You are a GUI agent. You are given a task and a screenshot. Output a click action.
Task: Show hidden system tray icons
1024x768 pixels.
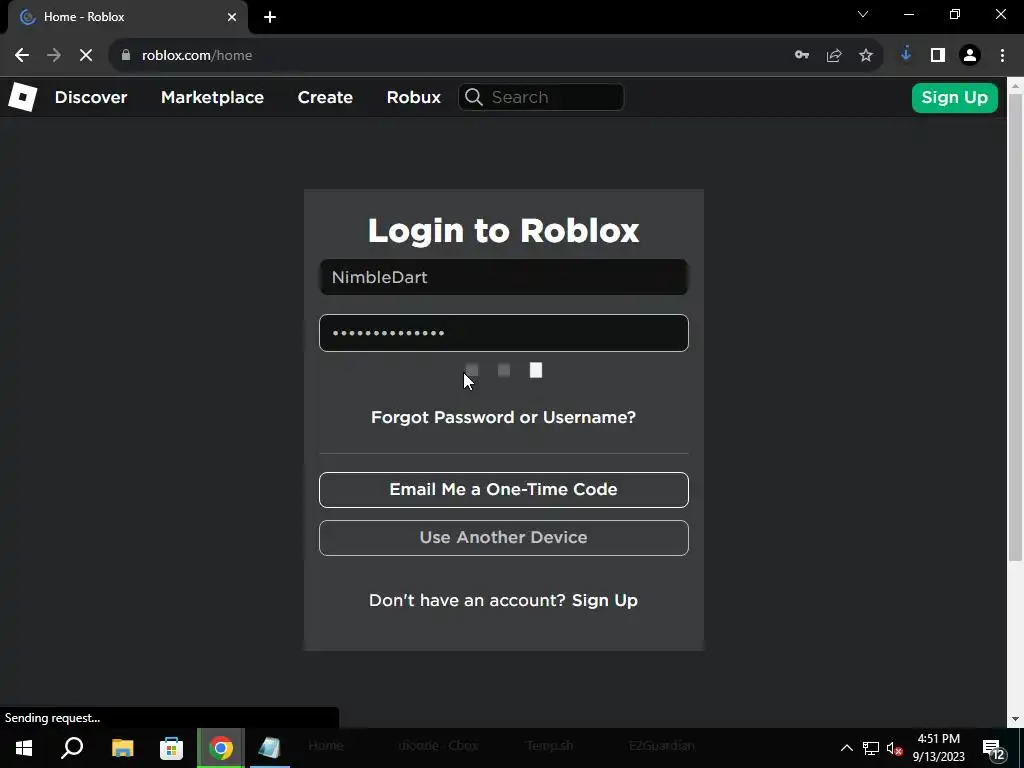tap(846, 748)
